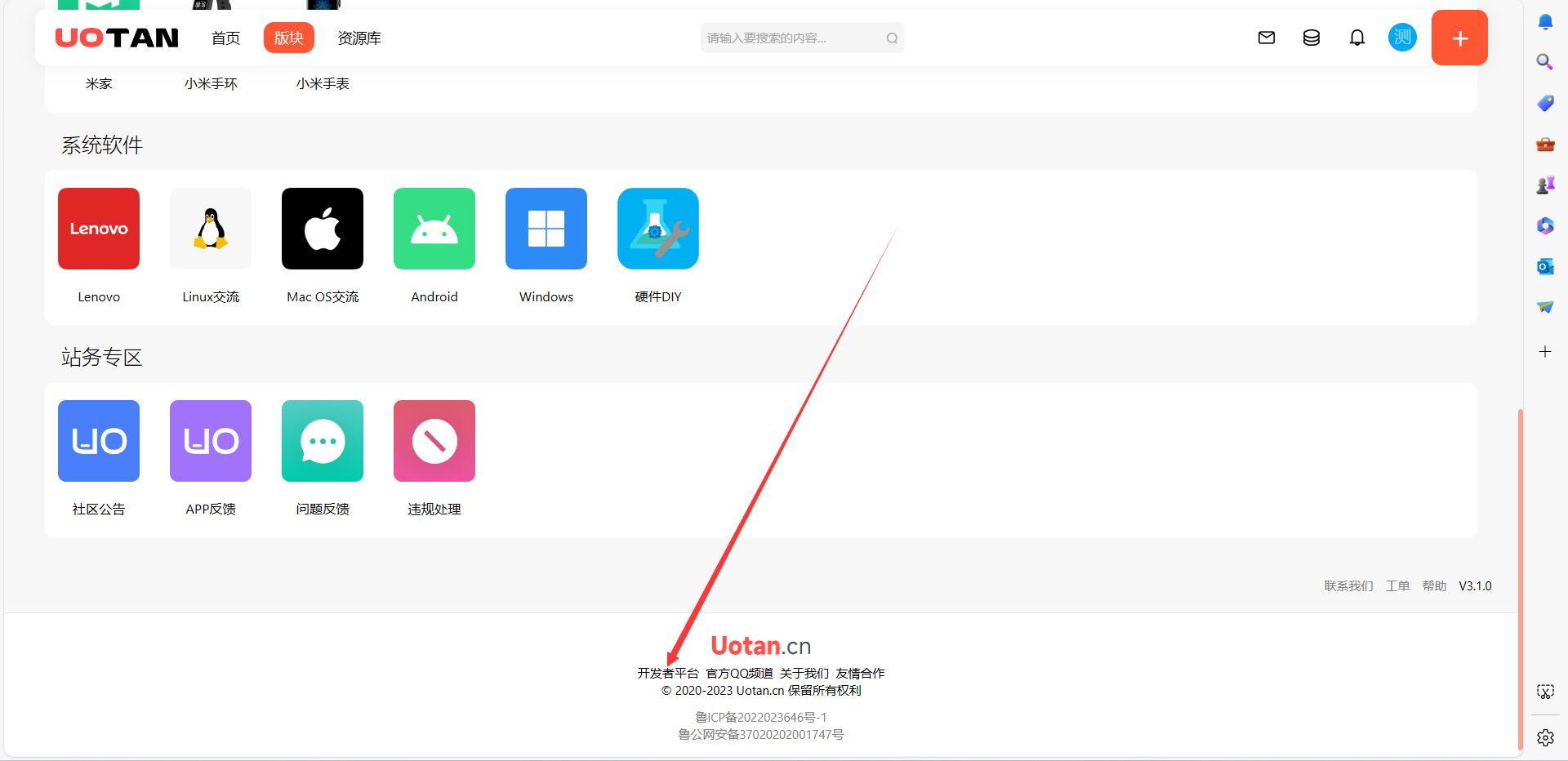1568x761 pixels.
Task: Open the 违规处理 prohibition icon
Action: (x=434, y=441)
